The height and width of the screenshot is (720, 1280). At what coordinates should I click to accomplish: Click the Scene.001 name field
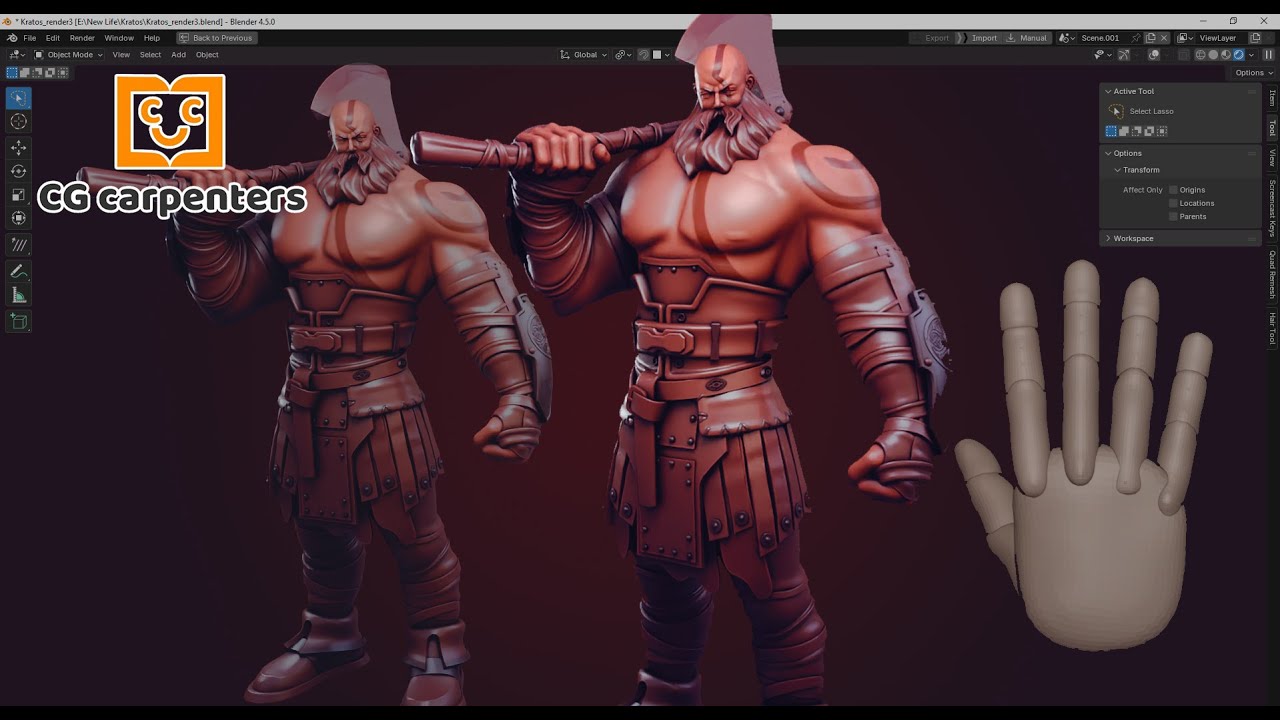click(1103, 38)
